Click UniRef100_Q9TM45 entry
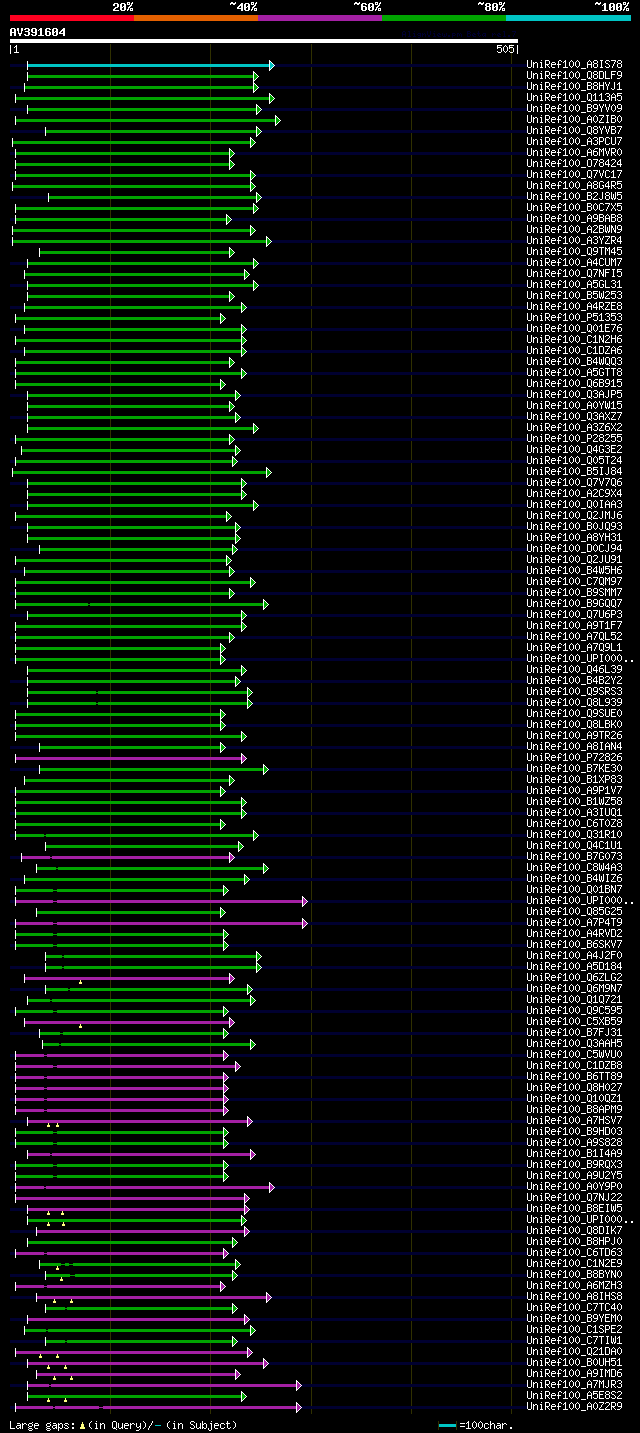 pyautogui.click(x=574, y=252)
